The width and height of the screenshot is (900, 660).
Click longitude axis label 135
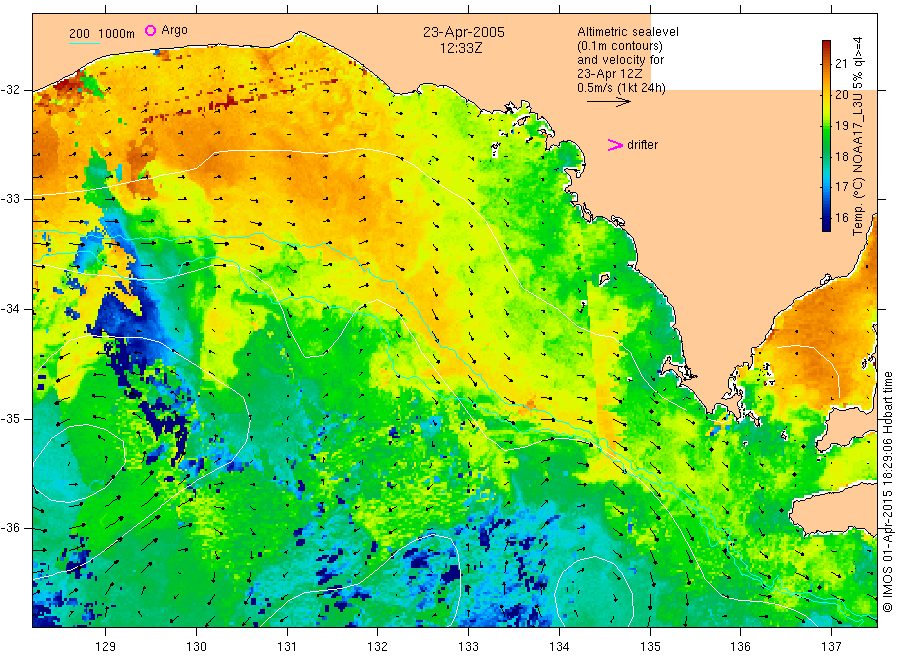[x=650, y=647]
